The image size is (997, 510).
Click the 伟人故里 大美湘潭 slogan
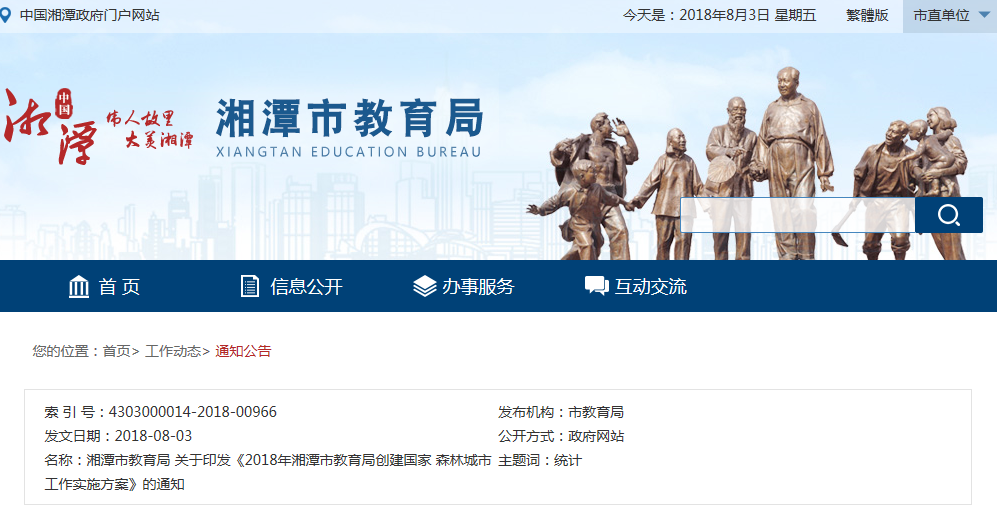(x=150, y=128)
